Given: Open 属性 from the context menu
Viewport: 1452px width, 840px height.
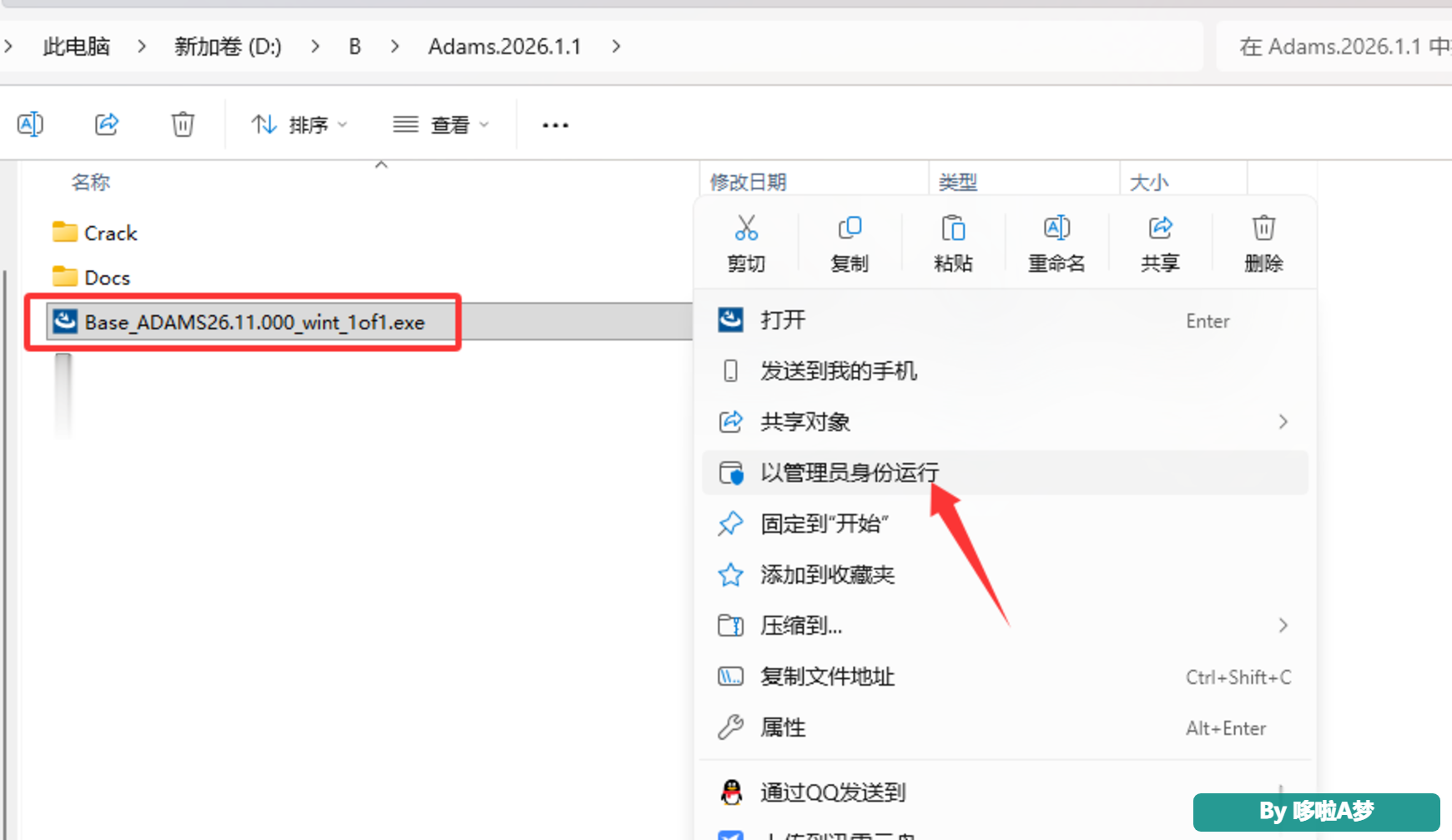Looking at the screenshot, I should coord(1006,727).
